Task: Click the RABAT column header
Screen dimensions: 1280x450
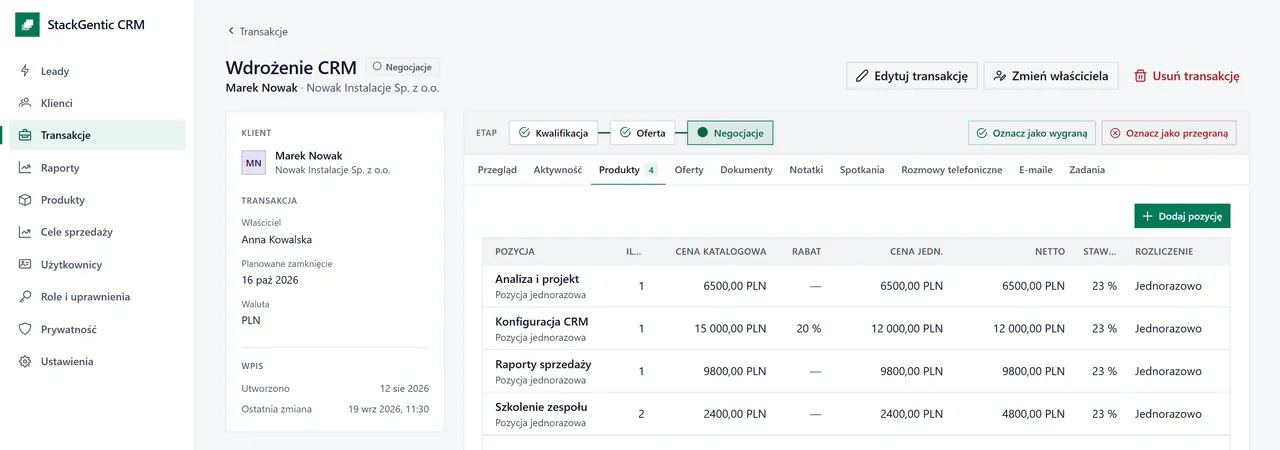Action: (x=806, y=252)
